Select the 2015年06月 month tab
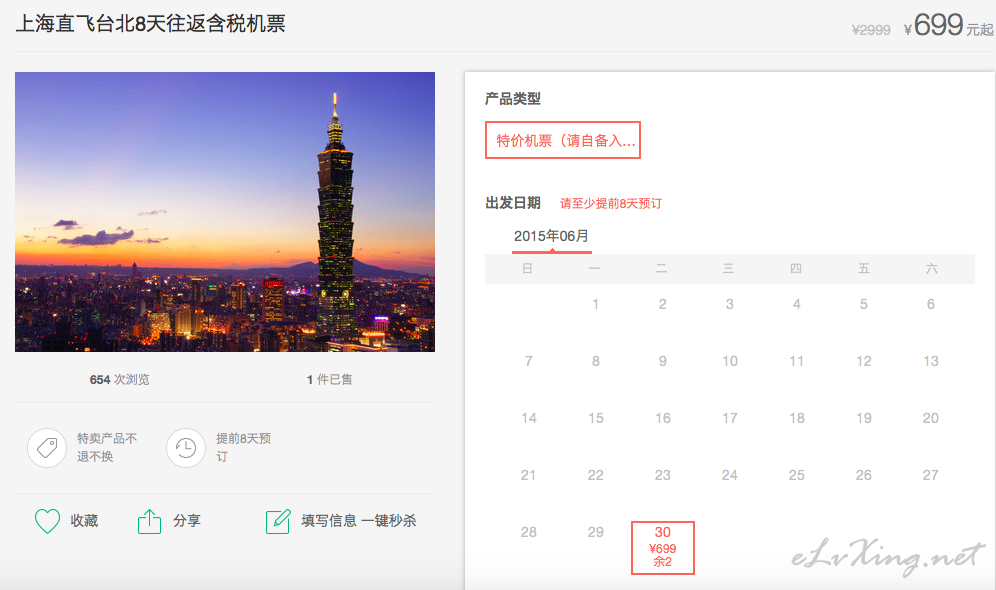The height and width of the screenshot is (590, 996). pos(551,236)
